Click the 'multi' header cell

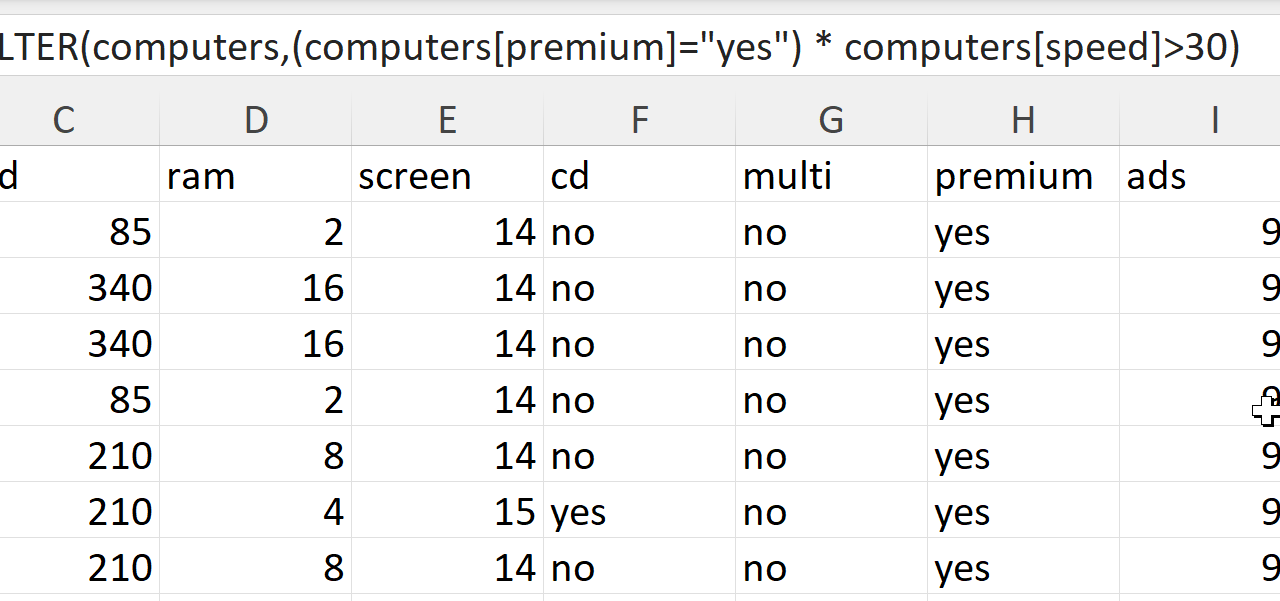point(831,176)
